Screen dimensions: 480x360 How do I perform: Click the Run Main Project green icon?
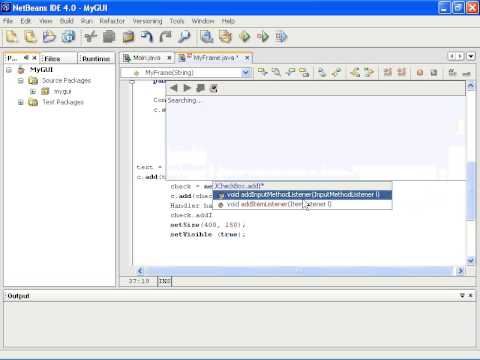[x=244, y=36]
